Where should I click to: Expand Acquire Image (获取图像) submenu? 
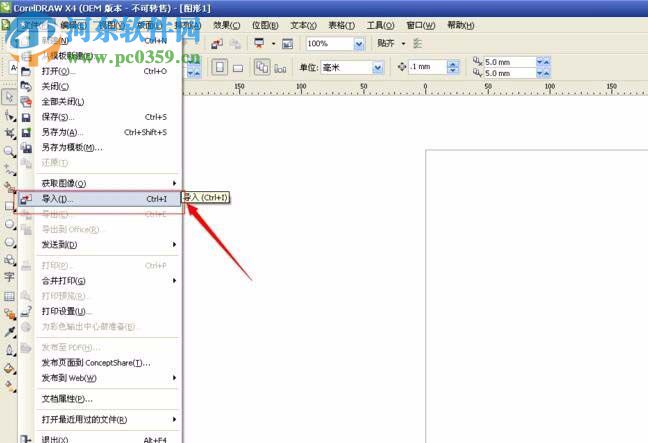click(x=99, y=183)
